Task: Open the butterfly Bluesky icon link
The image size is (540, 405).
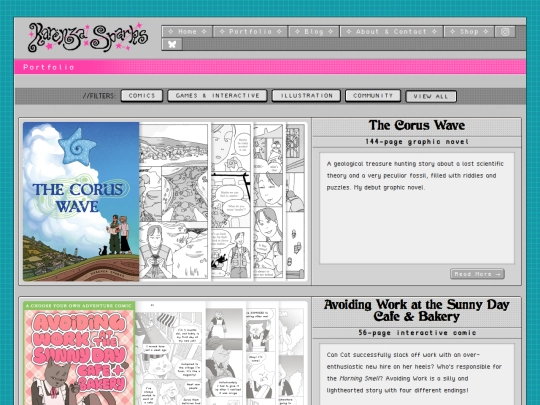Action: [172, 44]
